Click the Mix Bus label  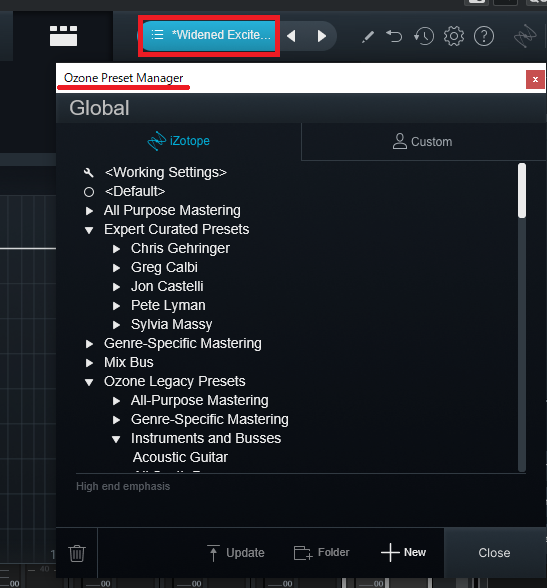pos(129,362)
